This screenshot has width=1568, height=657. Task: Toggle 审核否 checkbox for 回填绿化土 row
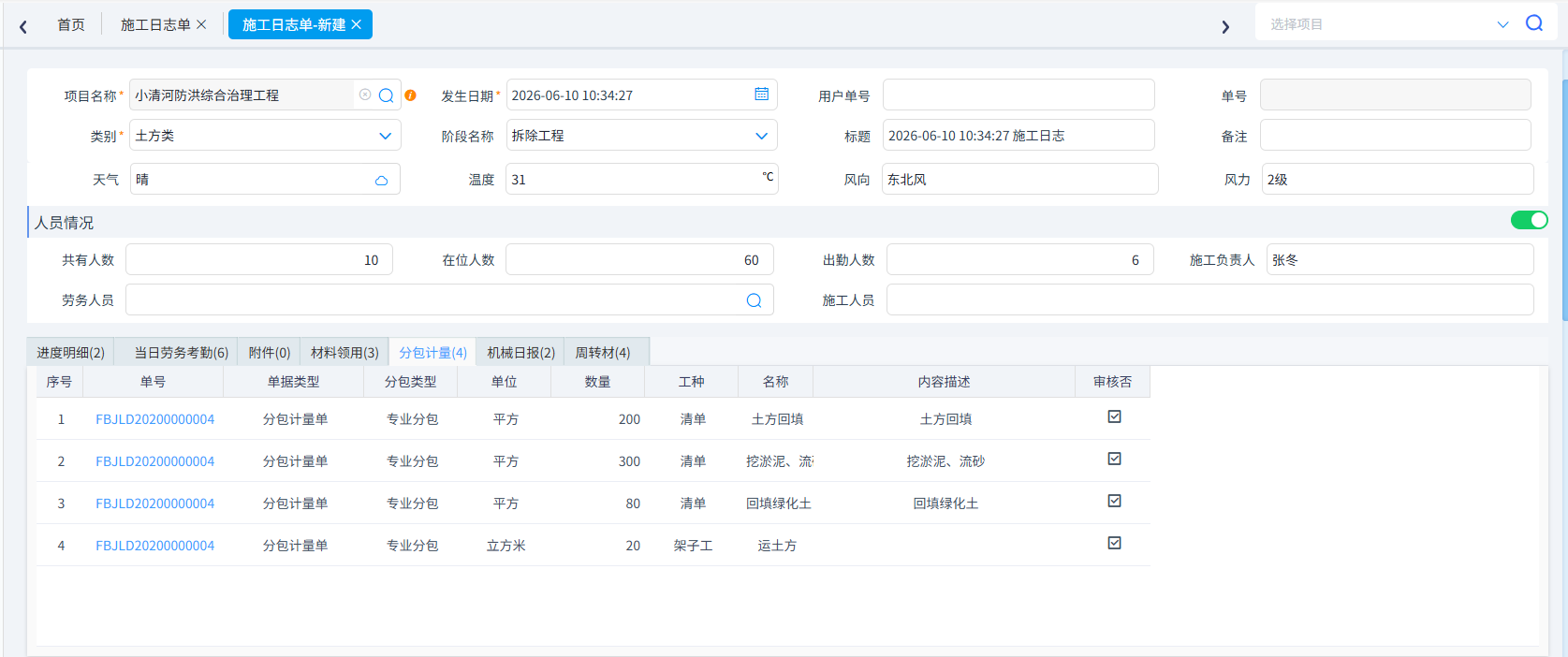[1114, 501]
